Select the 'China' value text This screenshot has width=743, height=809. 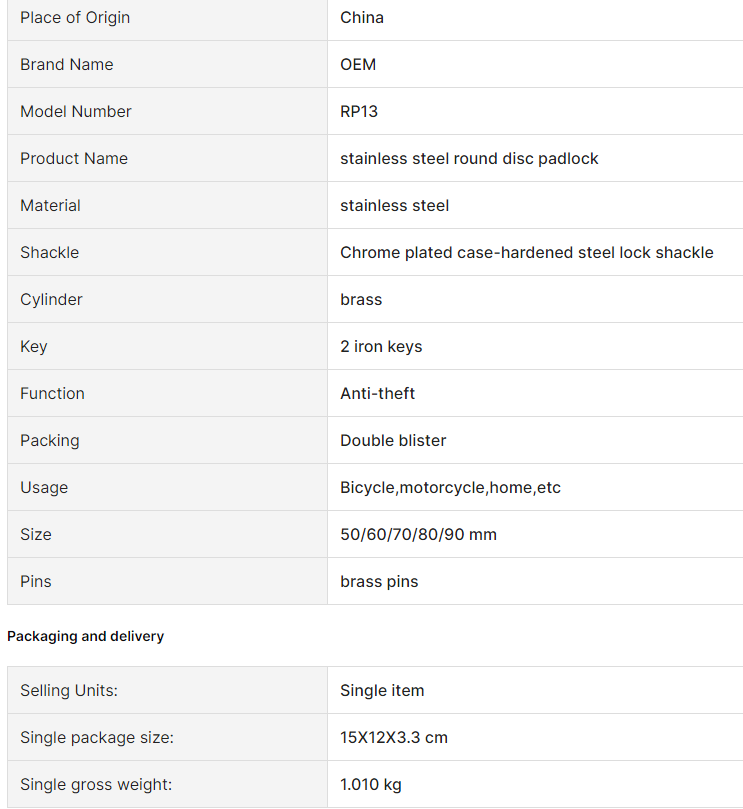[362, 18]
